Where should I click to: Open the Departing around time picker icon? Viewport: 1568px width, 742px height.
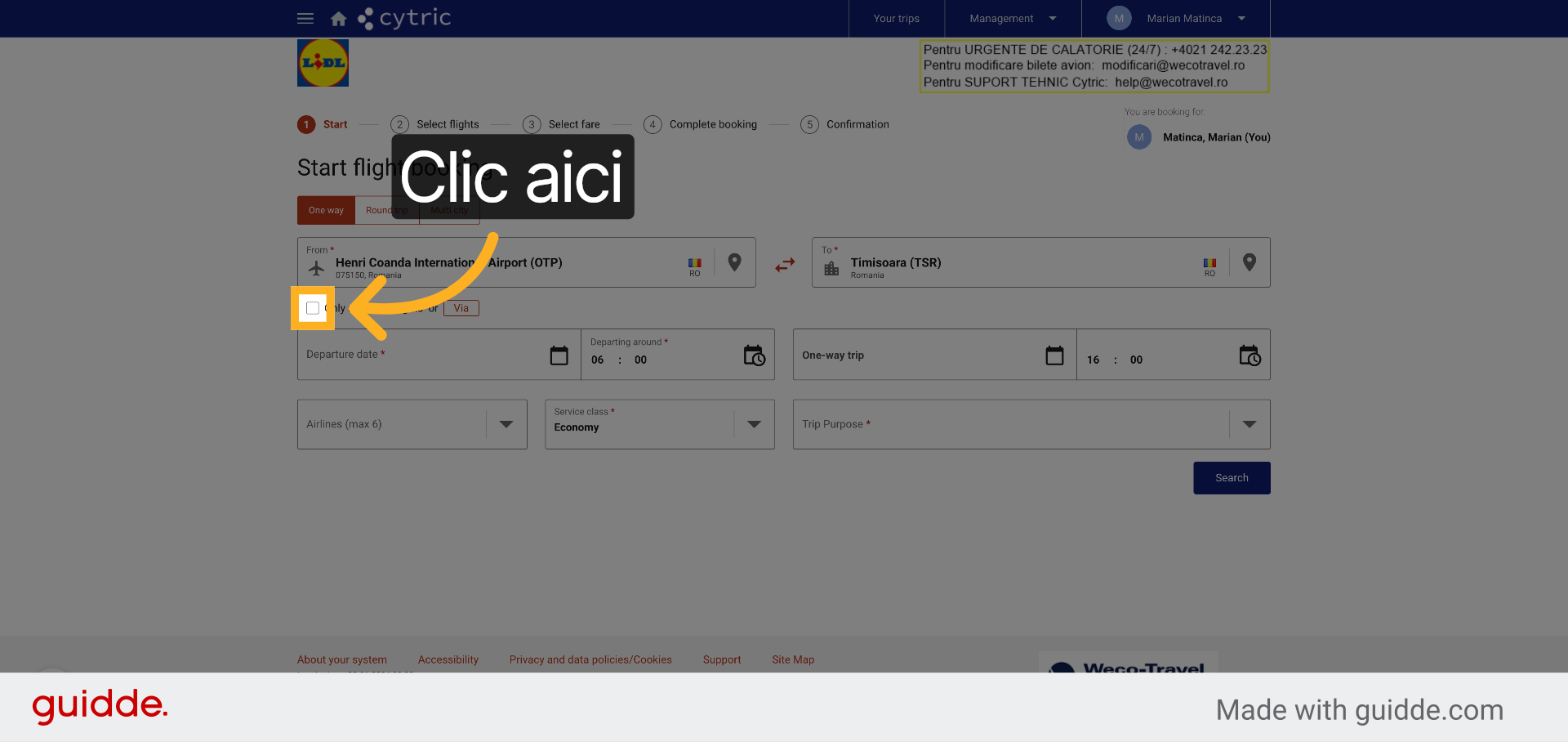[755, 355]
